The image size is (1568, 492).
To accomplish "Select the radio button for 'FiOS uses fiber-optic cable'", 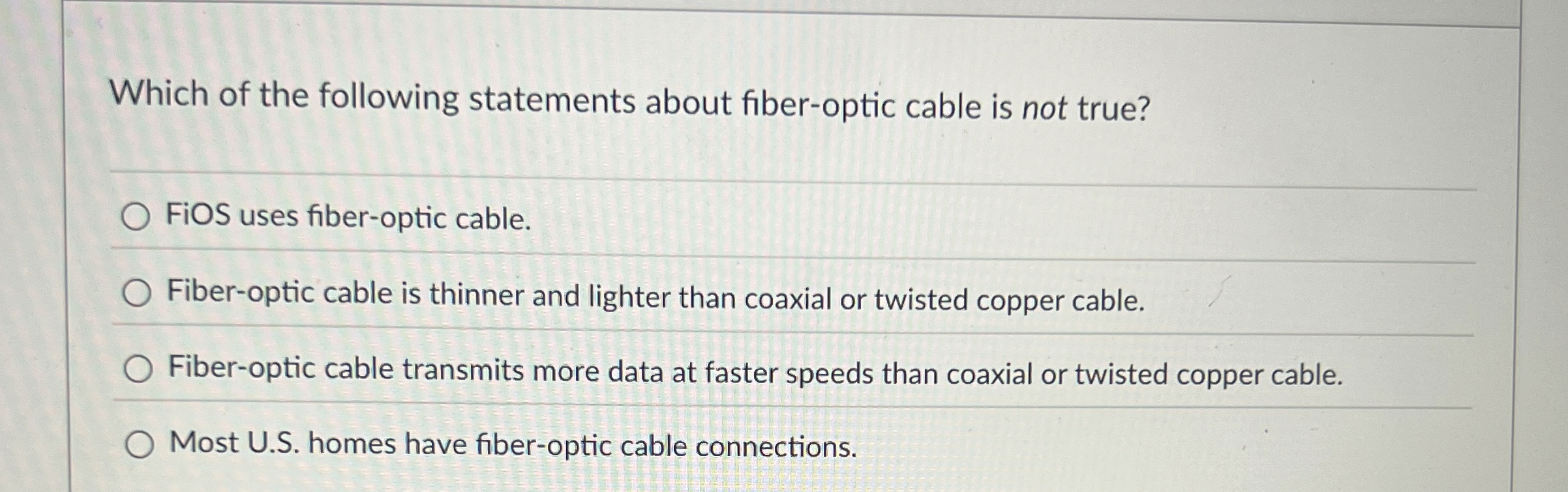I will tap(138, 216).
